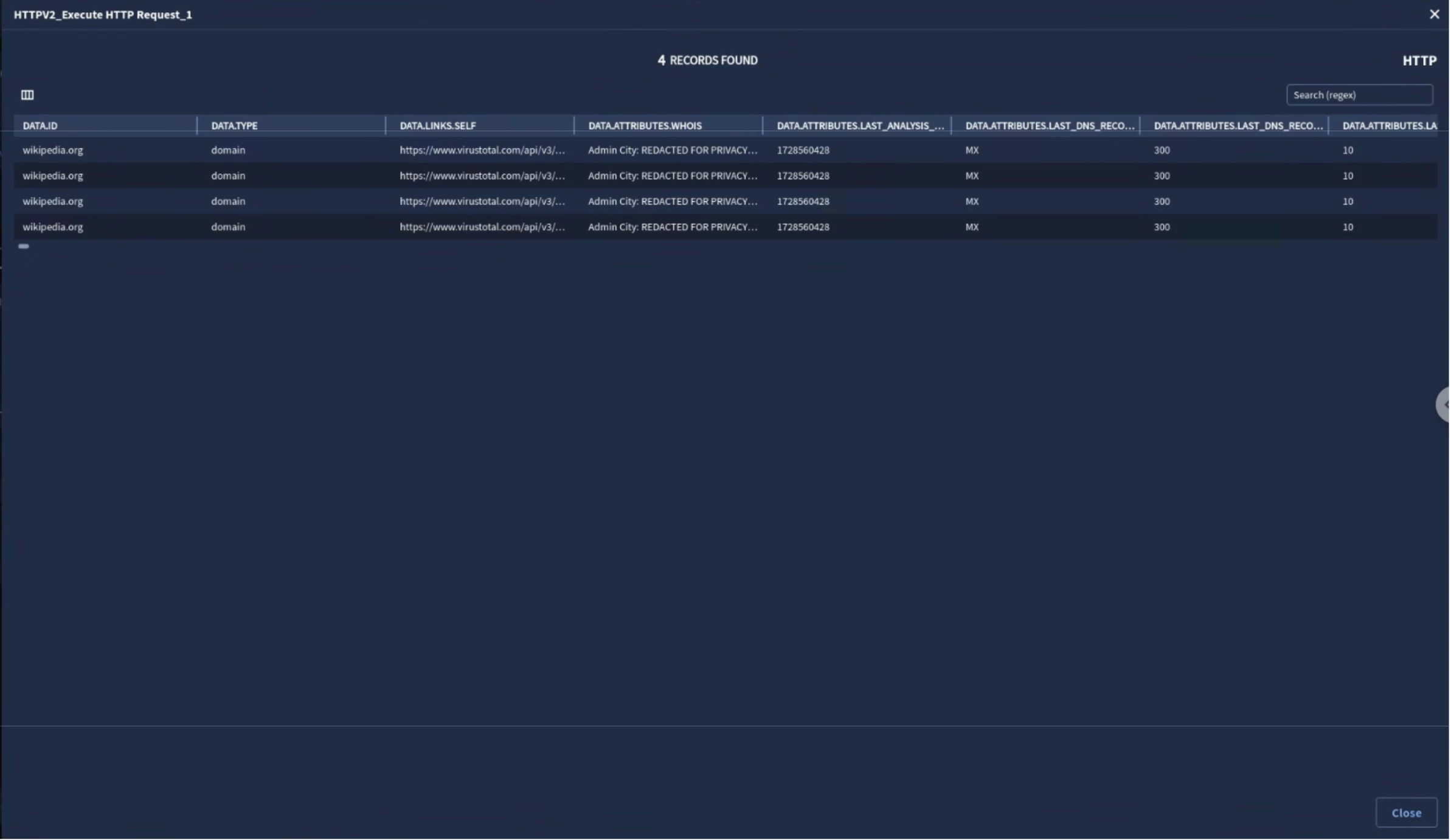Click the 300 value in the third row

tap(1163, 201)
